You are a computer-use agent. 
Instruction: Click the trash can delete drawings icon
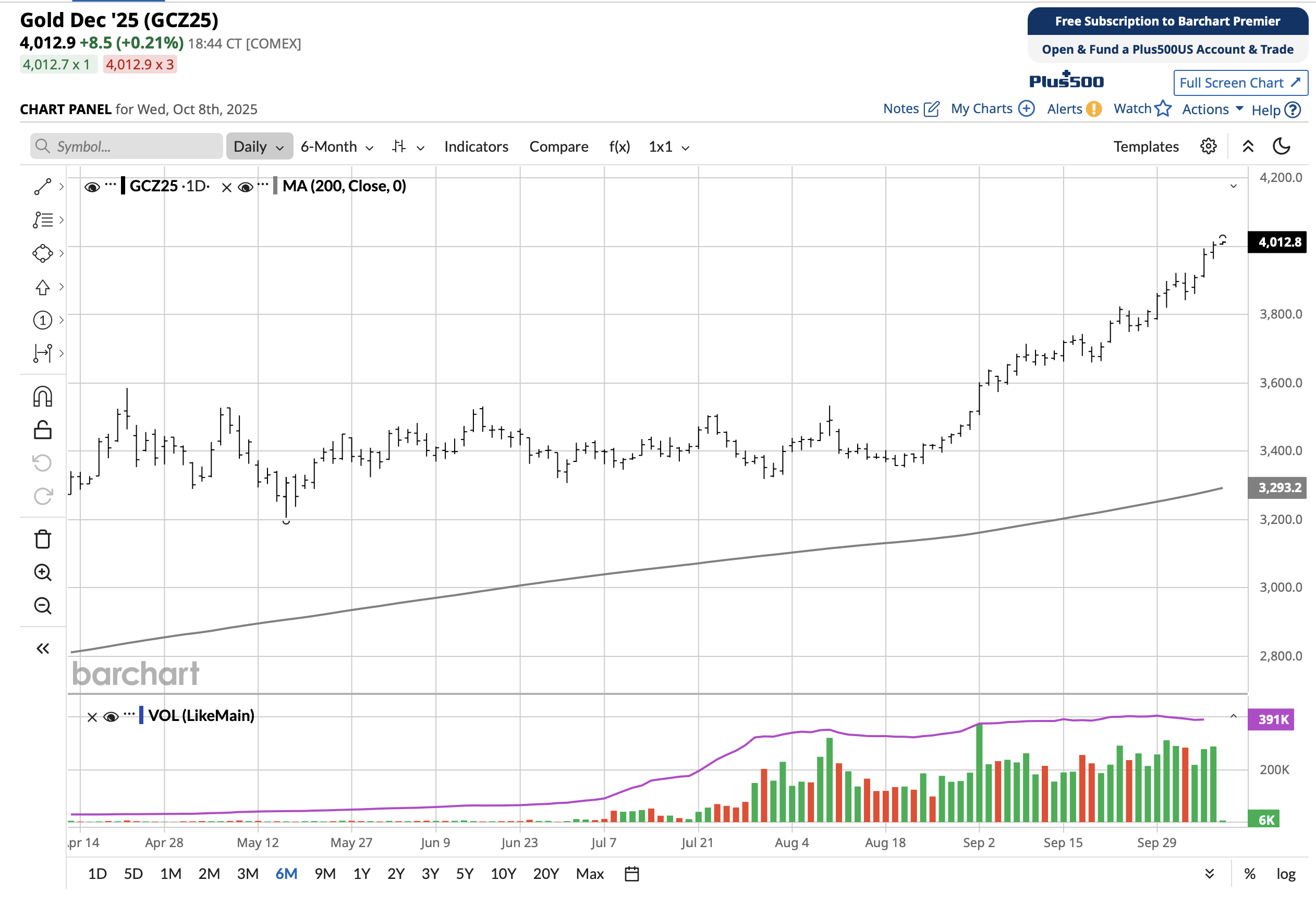tap(43, 539)
